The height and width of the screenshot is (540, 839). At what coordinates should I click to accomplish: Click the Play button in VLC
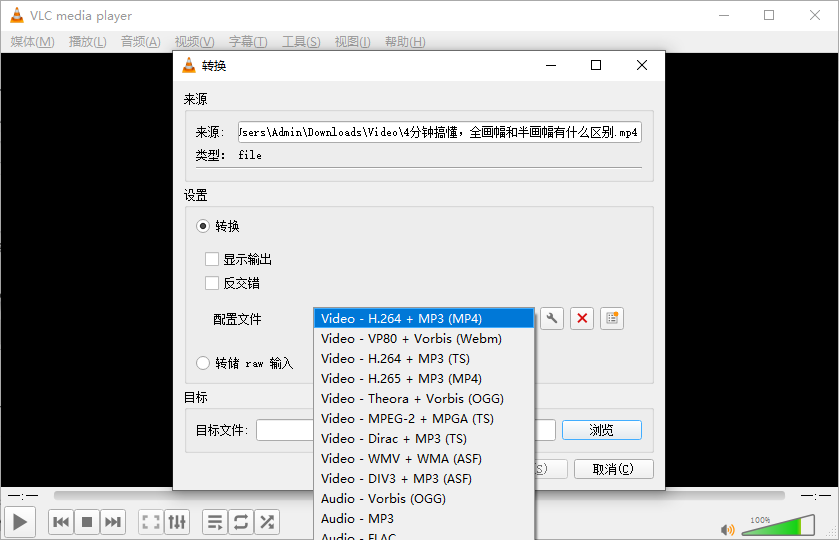tap(20, 522)
